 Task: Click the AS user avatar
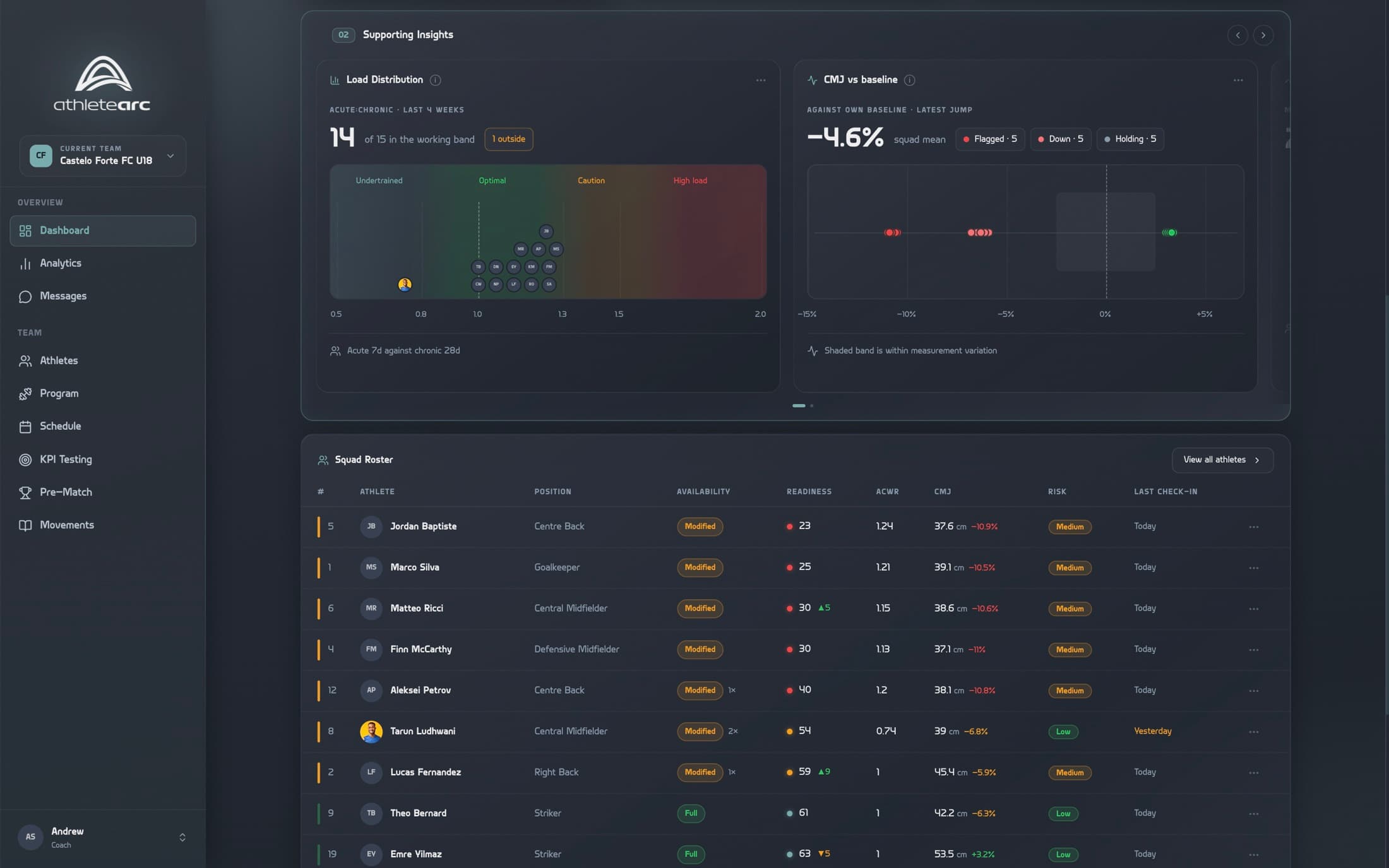pos(30,837)
